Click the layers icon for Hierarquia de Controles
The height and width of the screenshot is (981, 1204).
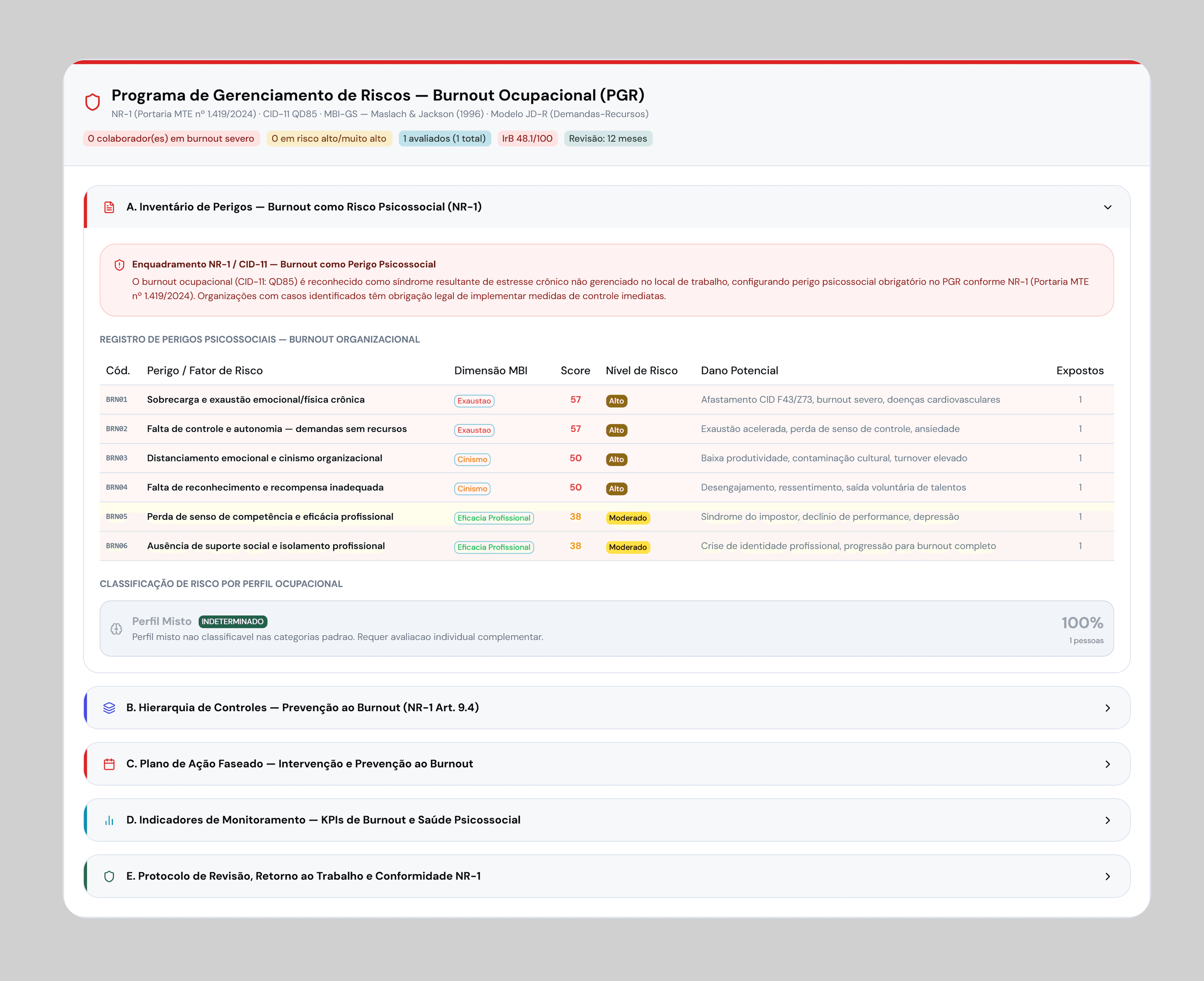[109, 708]
